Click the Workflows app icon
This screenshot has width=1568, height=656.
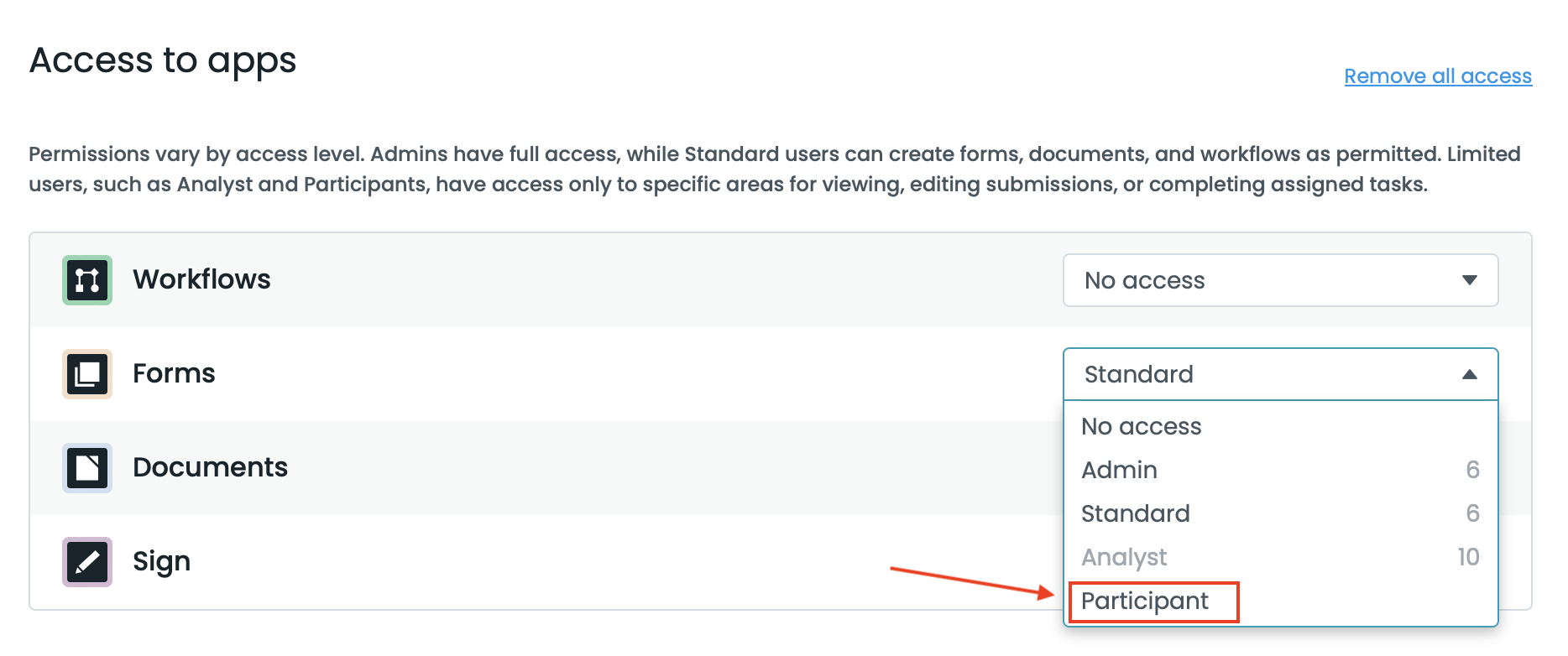(87, 280)
